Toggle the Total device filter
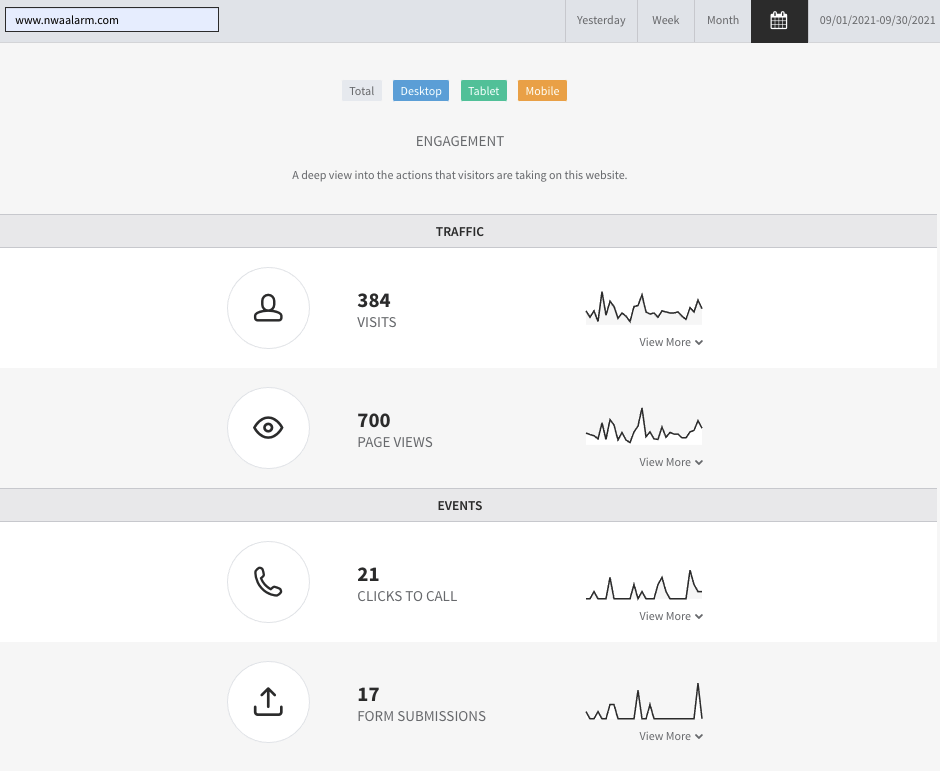The image size is (940, 771). click(361, 91)
